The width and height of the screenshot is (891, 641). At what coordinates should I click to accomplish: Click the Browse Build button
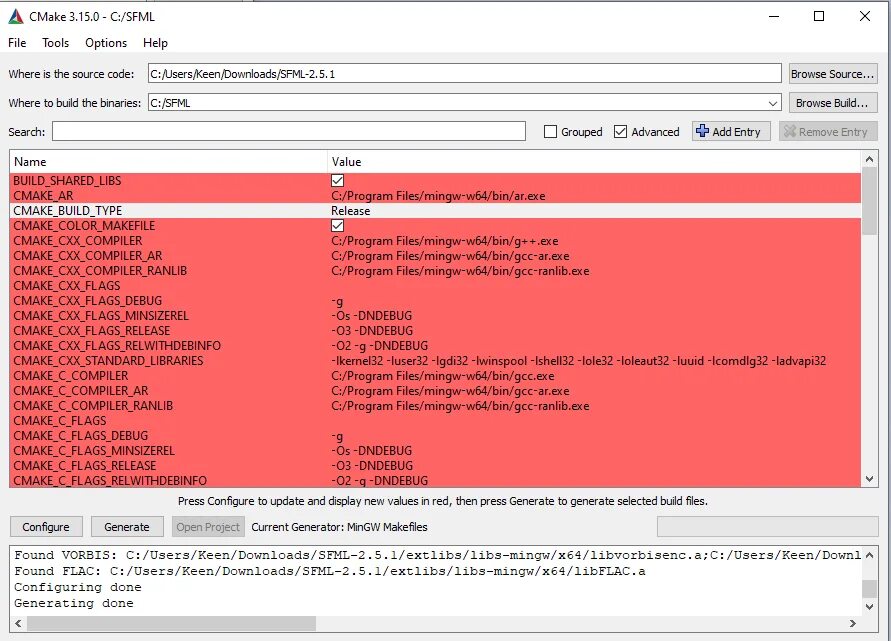(x=832, y=103)
